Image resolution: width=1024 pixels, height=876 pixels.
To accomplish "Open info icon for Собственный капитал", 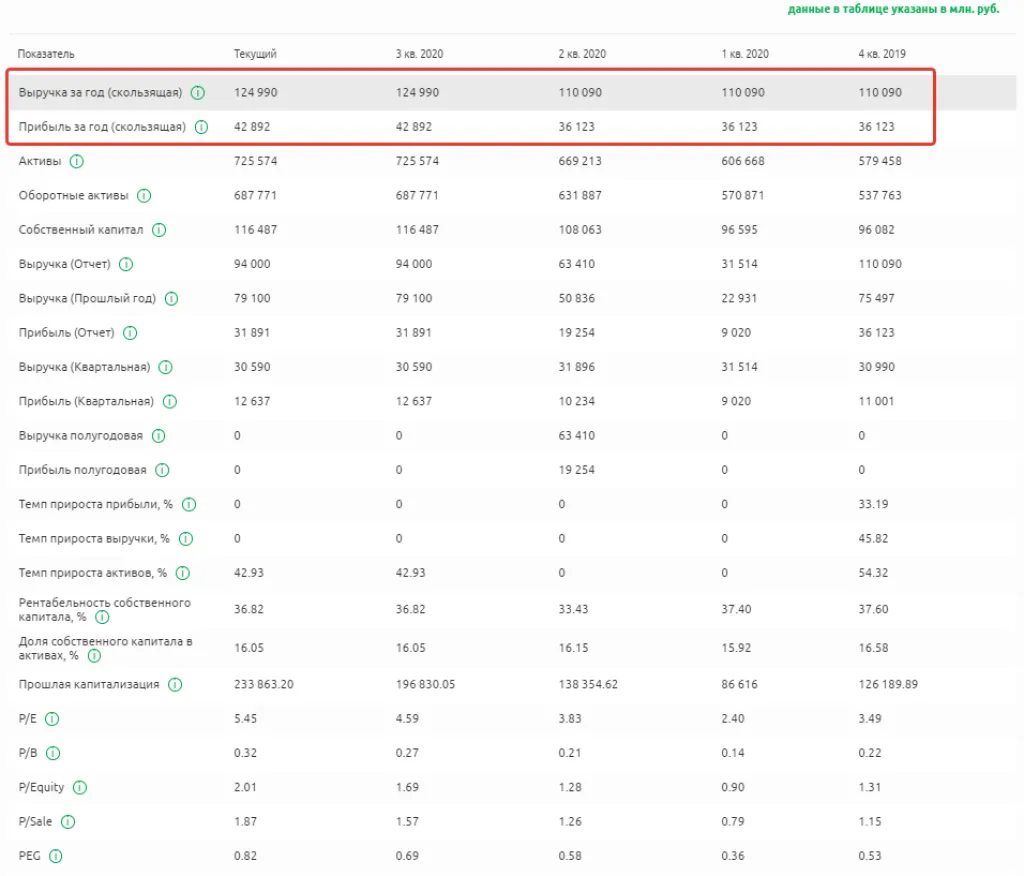I will [x=159, y=230].
